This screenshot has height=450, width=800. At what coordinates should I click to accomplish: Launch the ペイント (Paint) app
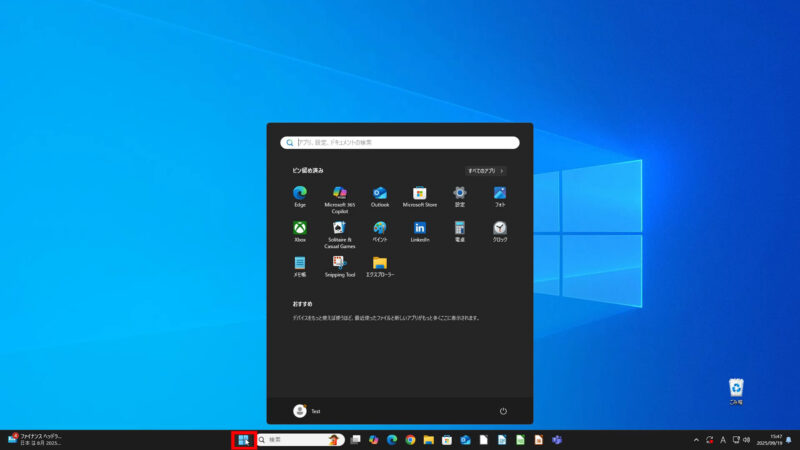pos(380,229)
